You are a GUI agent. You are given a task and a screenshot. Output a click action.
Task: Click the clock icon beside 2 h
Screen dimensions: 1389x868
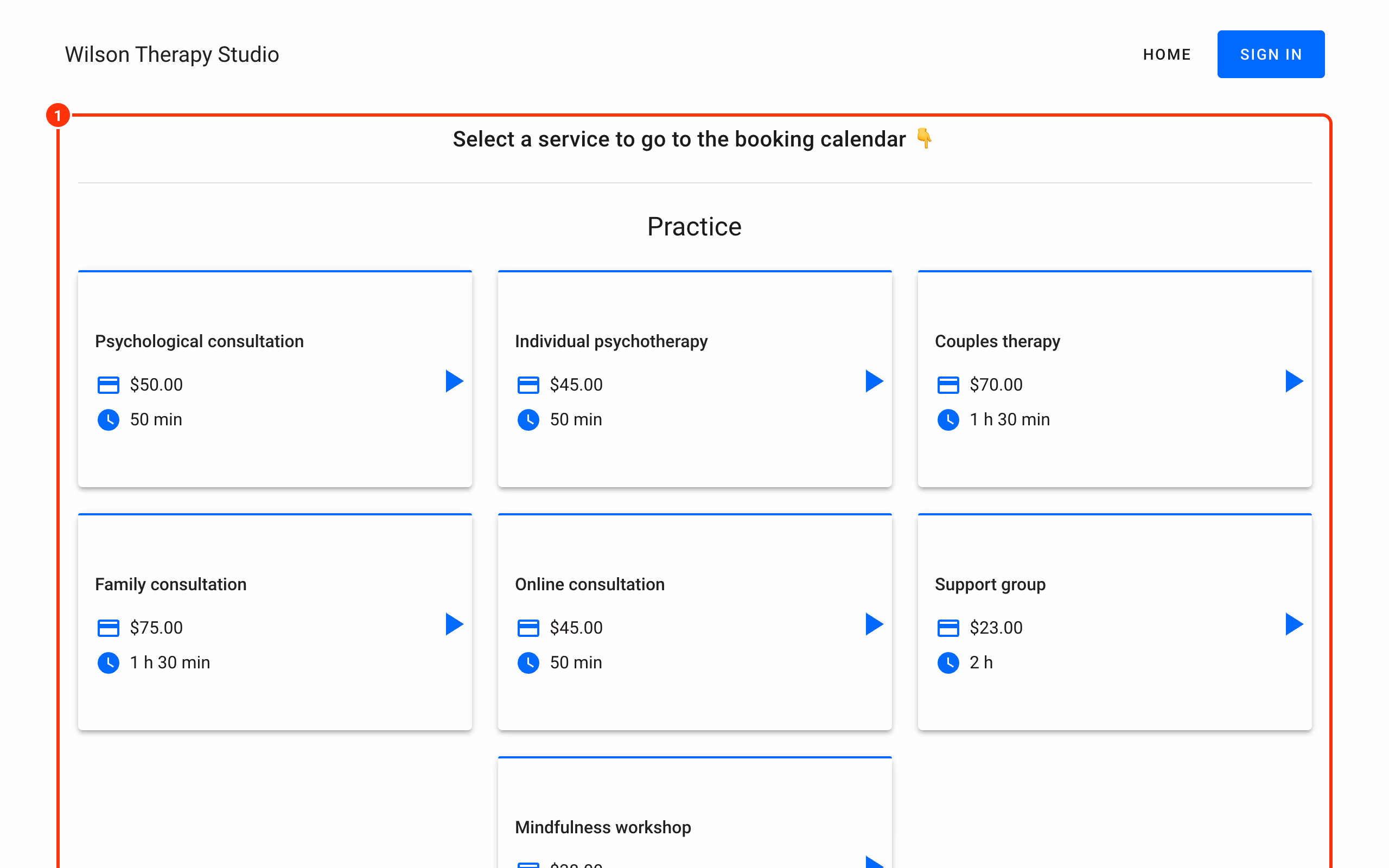coord(948,662)
